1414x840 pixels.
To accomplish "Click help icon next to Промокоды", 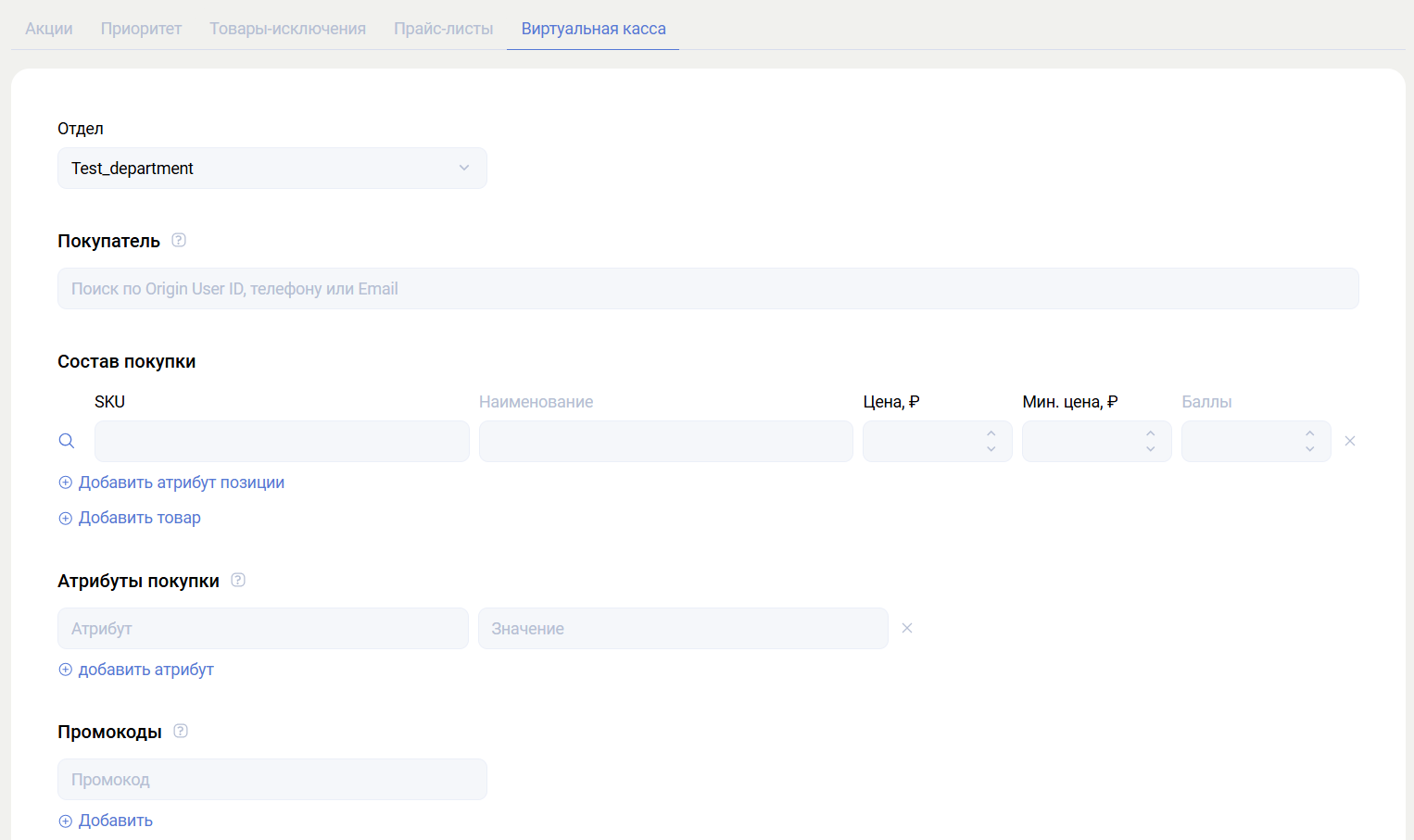I will point(181,732).
